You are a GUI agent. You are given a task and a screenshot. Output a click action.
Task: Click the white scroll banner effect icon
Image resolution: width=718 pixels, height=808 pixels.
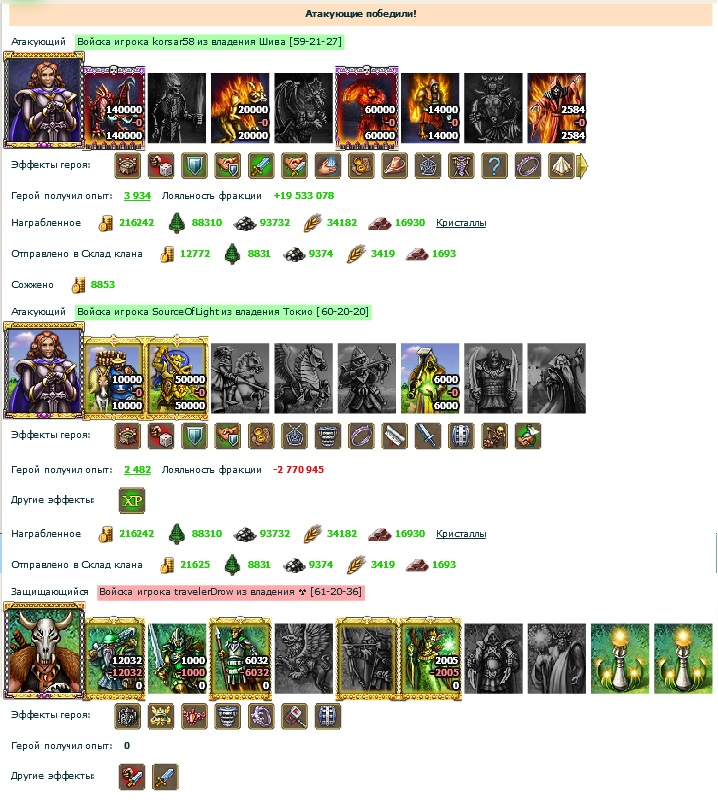[x=394, y=436]
